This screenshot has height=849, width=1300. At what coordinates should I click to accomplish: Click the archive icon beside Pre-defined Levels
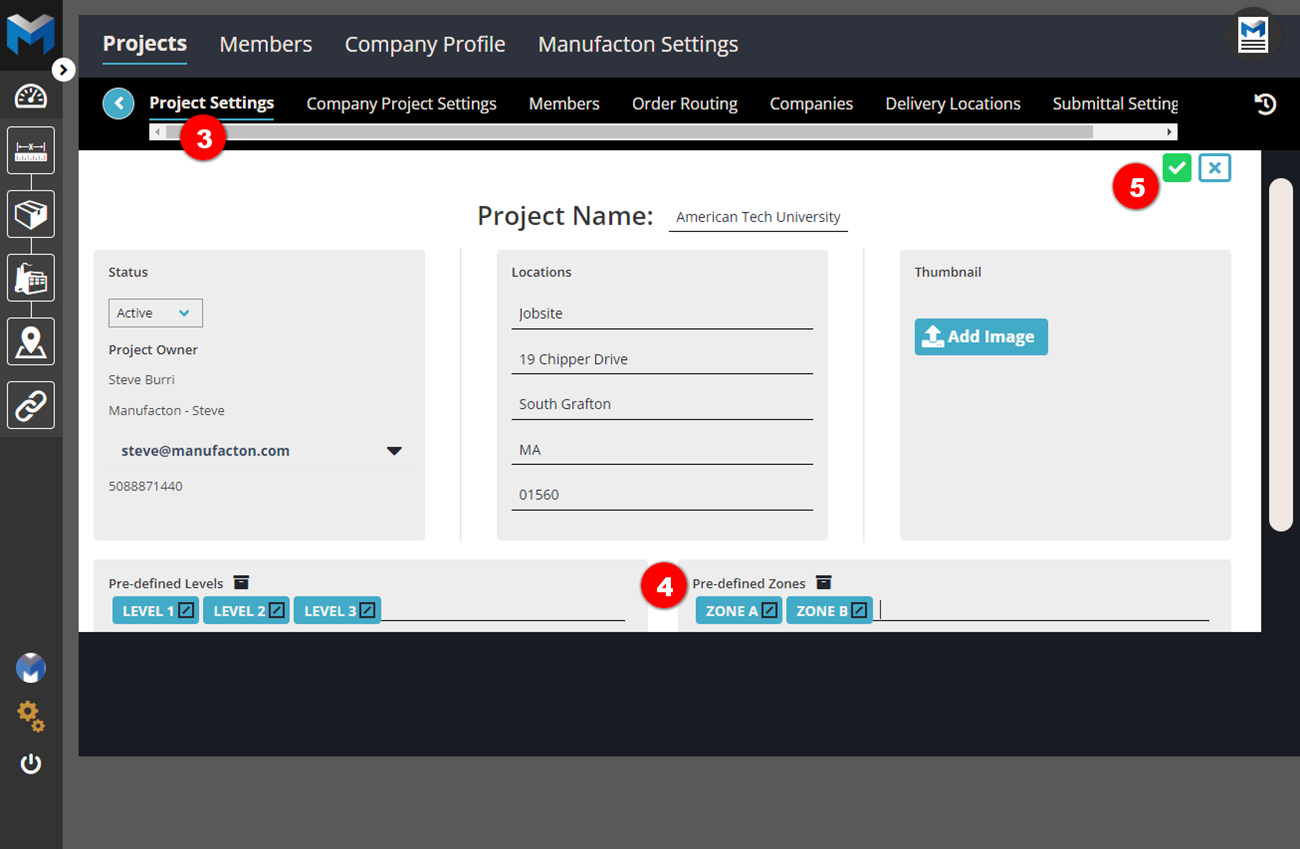(x=241, y=582)
